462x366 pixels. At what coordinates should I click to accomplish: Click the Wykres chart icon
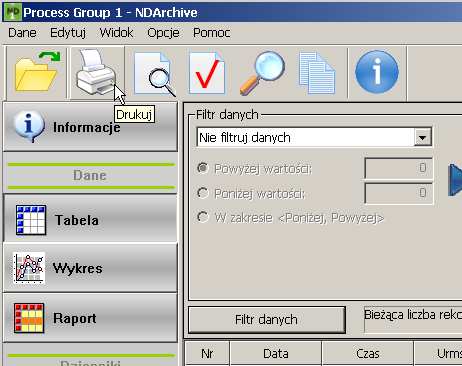[x=29, y=268]
